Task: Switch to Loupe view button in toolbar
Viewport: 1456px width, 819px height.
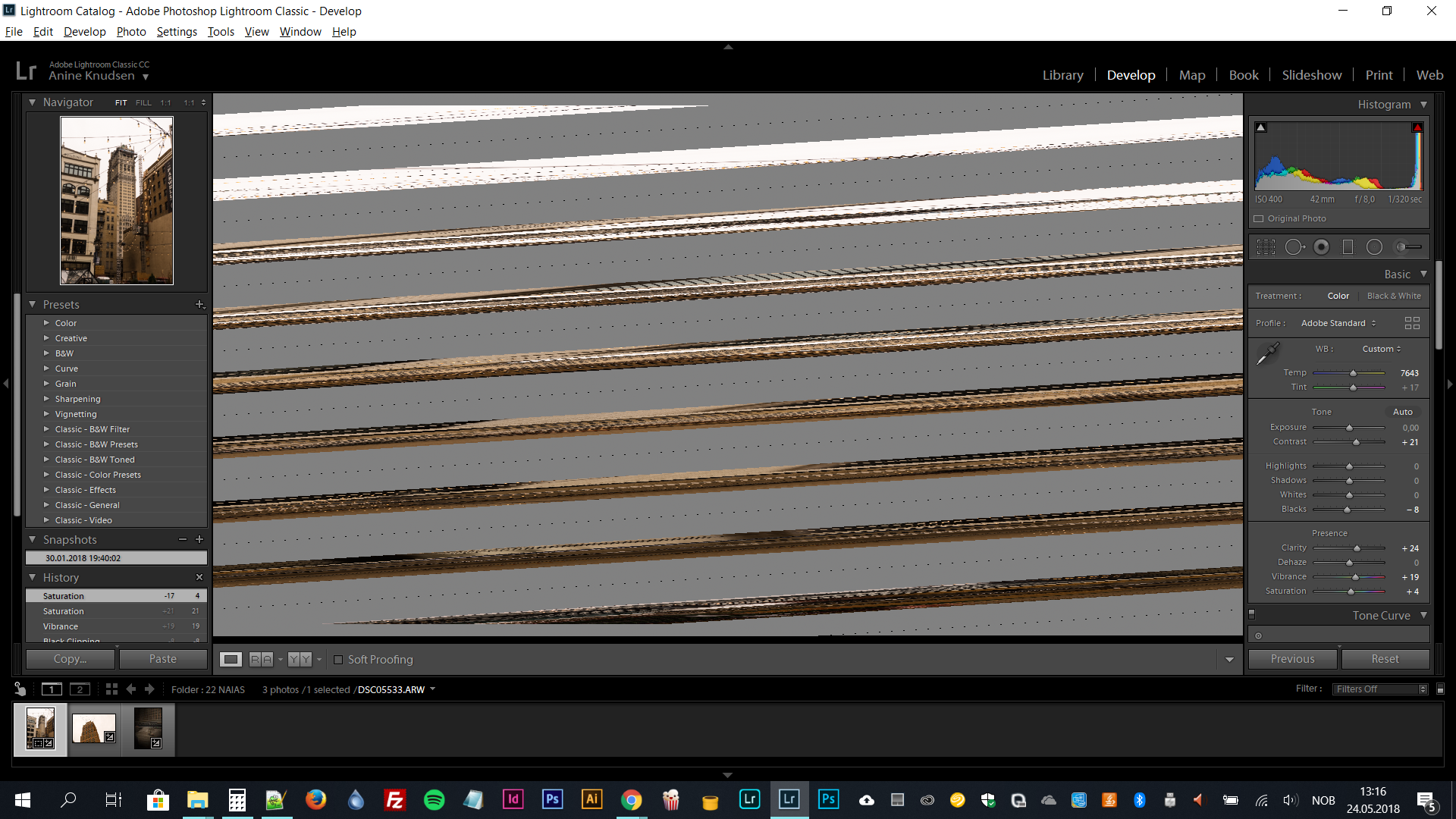Action: pos(231,660)
